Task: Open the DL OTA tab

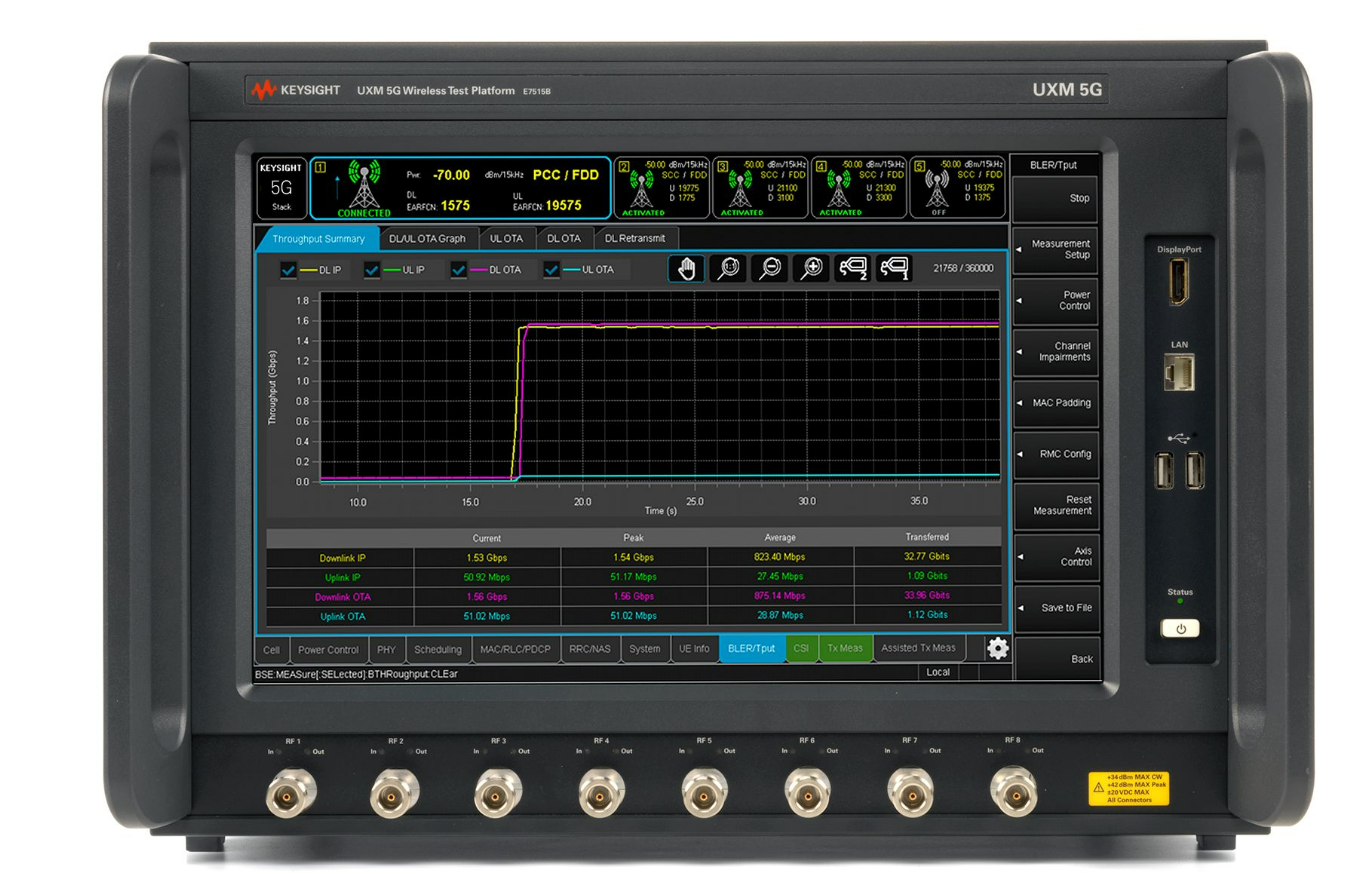Action: [x=564, y=239]
